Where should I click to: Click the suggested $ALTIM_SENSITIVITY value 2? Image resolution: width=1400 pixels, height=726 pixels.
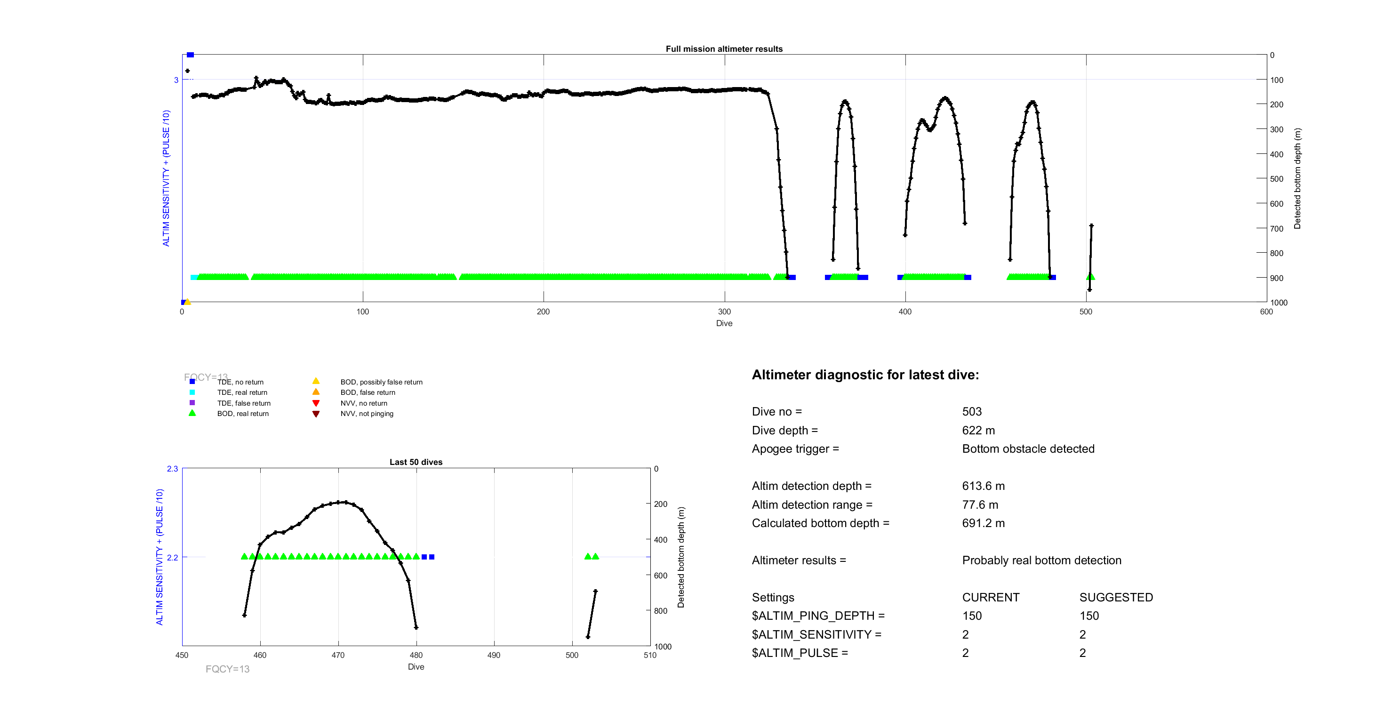point(1083,635)
